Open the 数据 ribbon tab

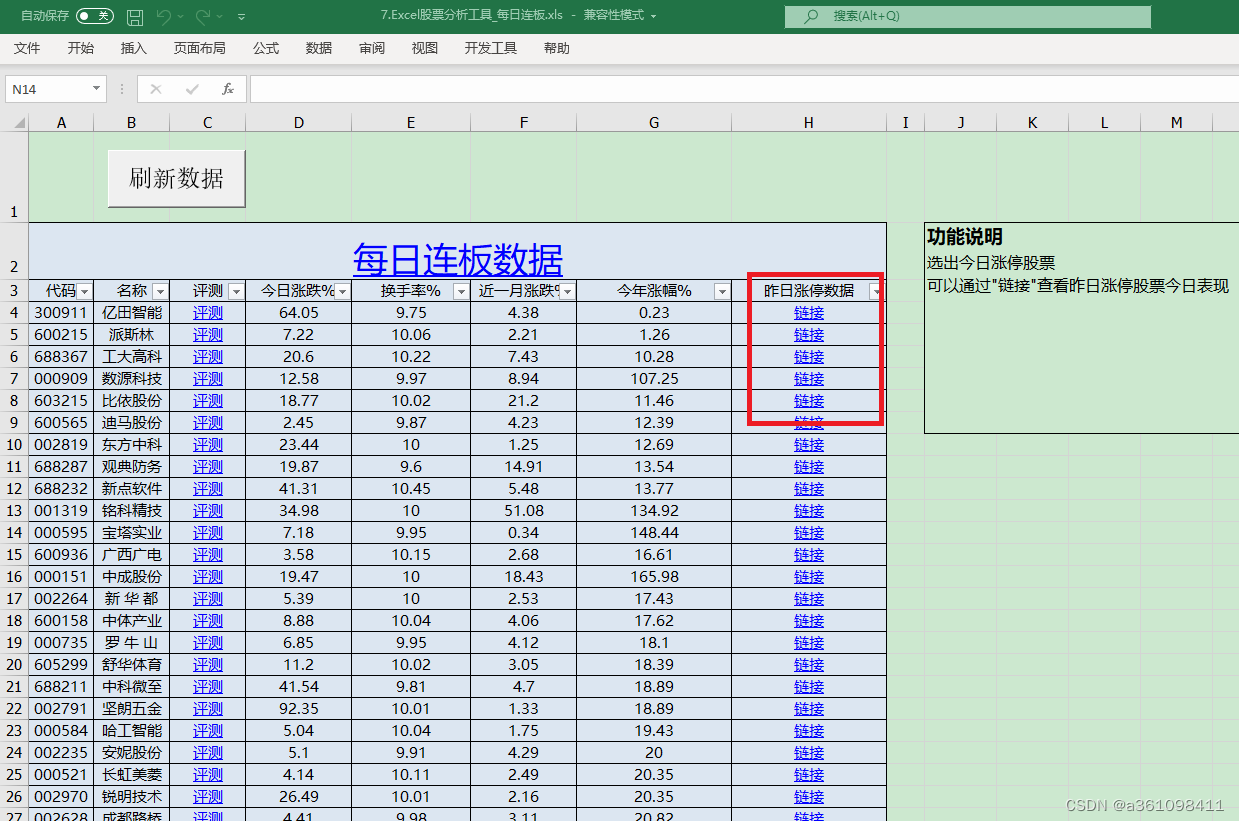coord(319,48)
